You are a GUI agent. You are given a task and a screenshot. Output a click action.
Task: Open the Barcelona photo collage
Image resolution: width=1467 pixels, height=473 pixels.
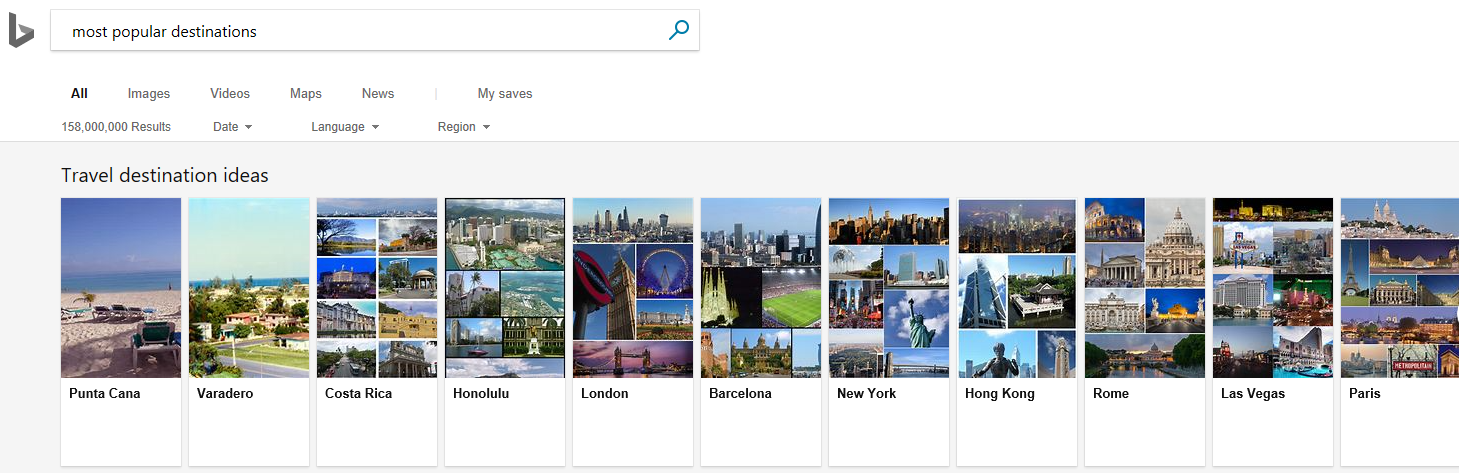[761, 288]
